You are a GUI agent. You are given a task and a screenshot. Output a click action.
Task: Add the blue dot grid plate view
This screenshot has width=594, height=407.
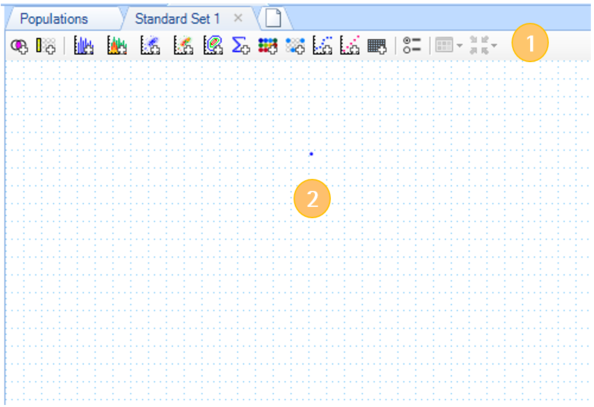295,46
